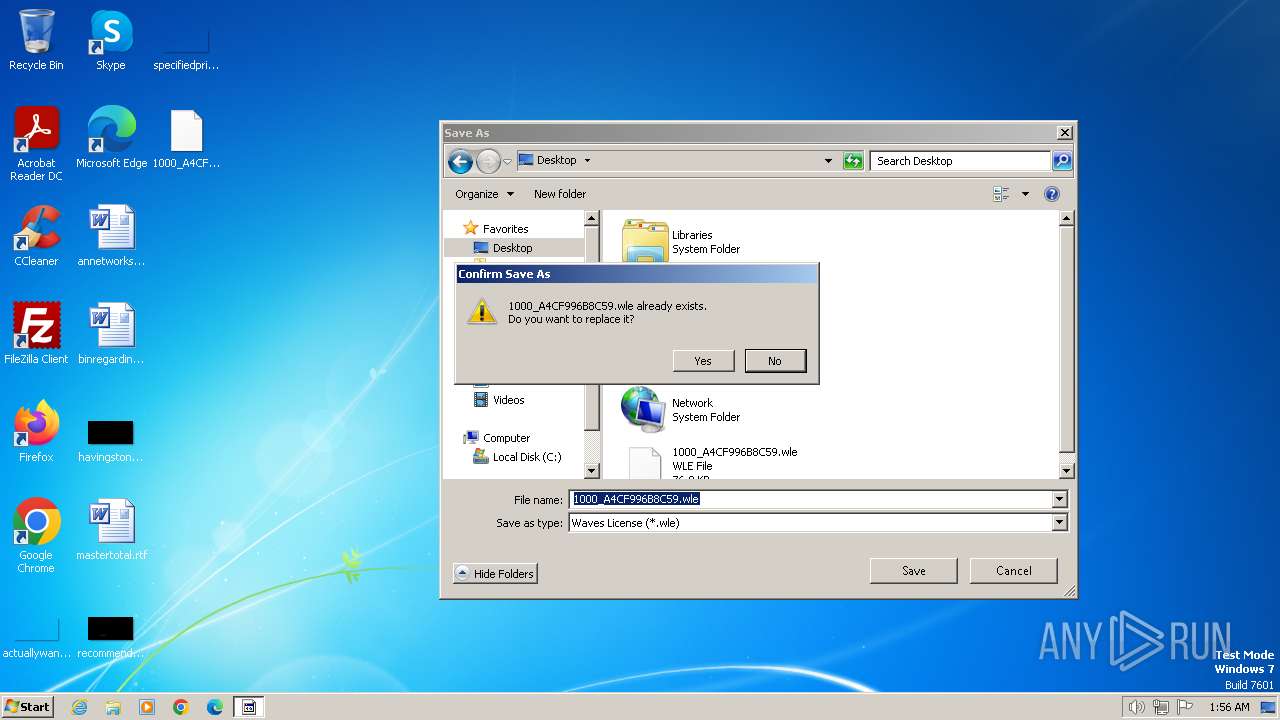Screen dimensions: 1280x720
Task: Open Windows Media Player from taskbar
Action: [x=147, y=707]
